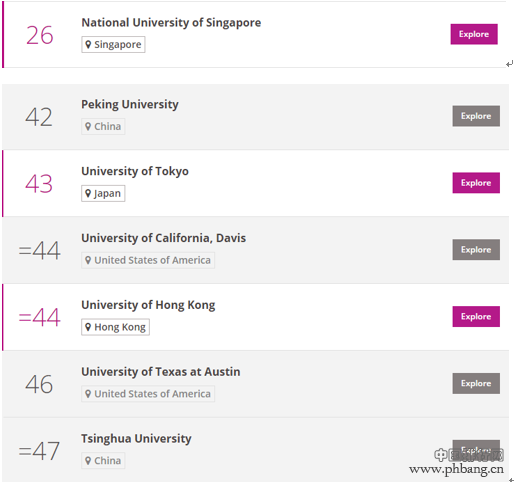Click the Hong Kong location tag

tap(115, 327)
